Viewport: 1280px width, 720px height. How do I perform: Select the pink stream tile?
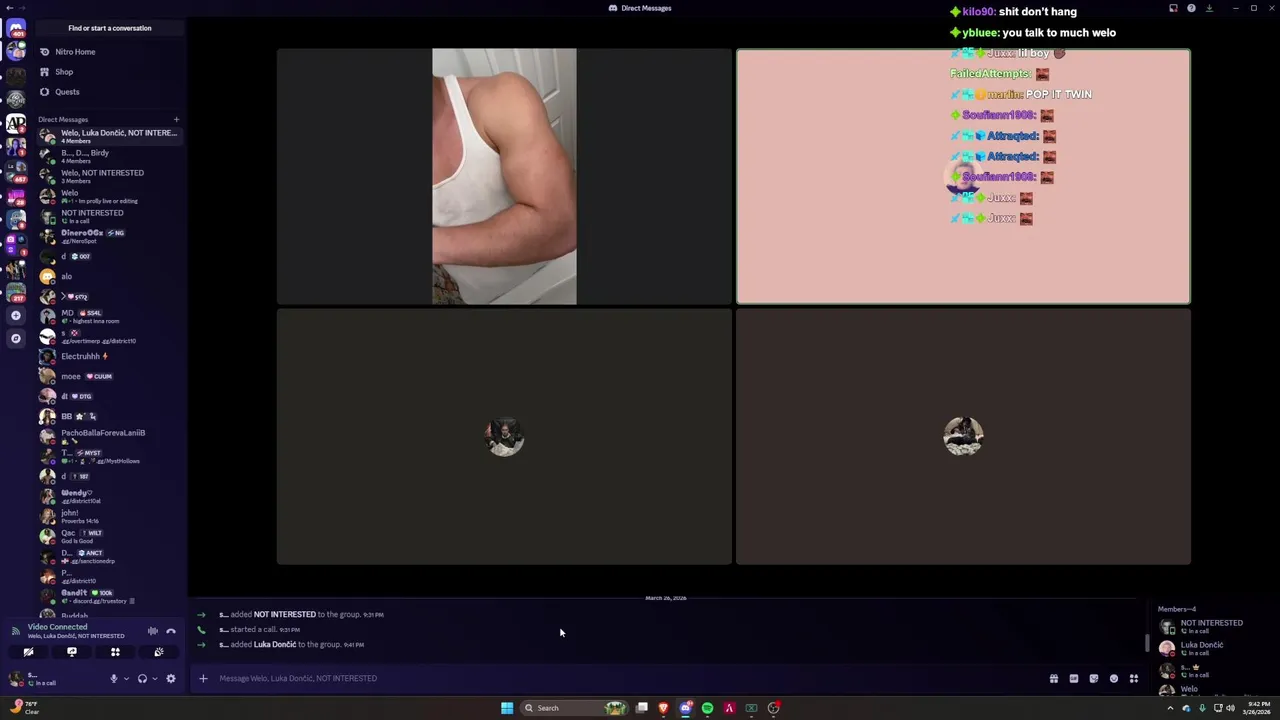[963, 176]
